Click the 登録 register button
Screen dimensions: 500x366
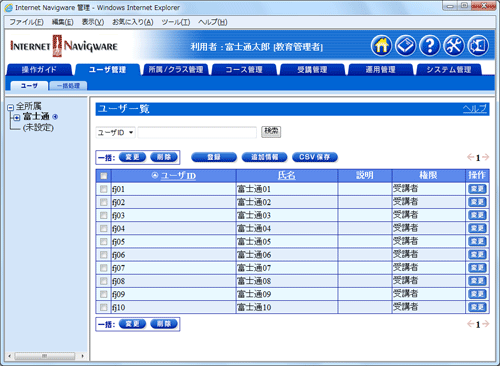(x=214, y=157)
